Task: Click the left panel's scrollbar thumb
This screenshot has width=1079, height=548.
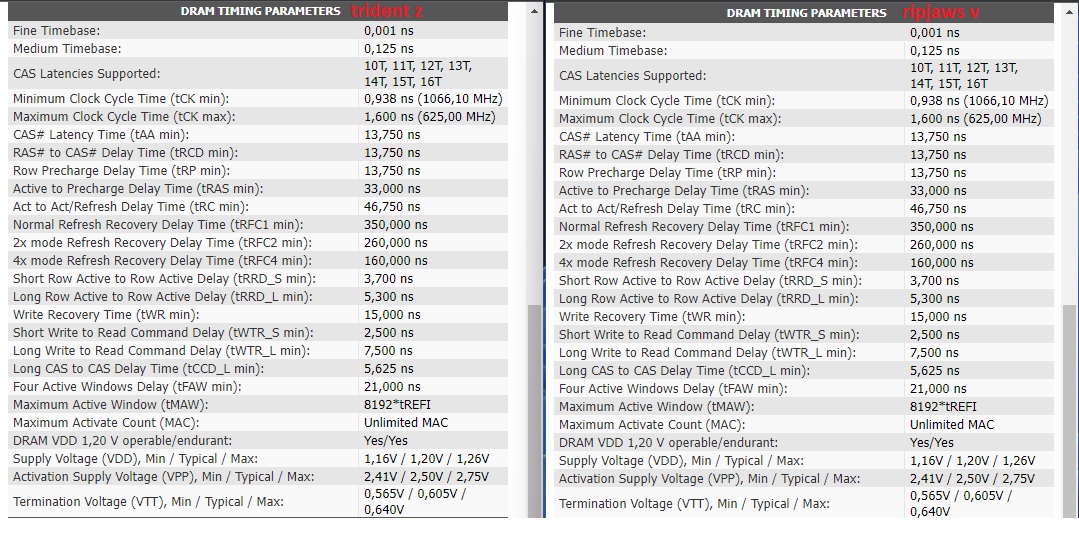Action: pos(534,410)
